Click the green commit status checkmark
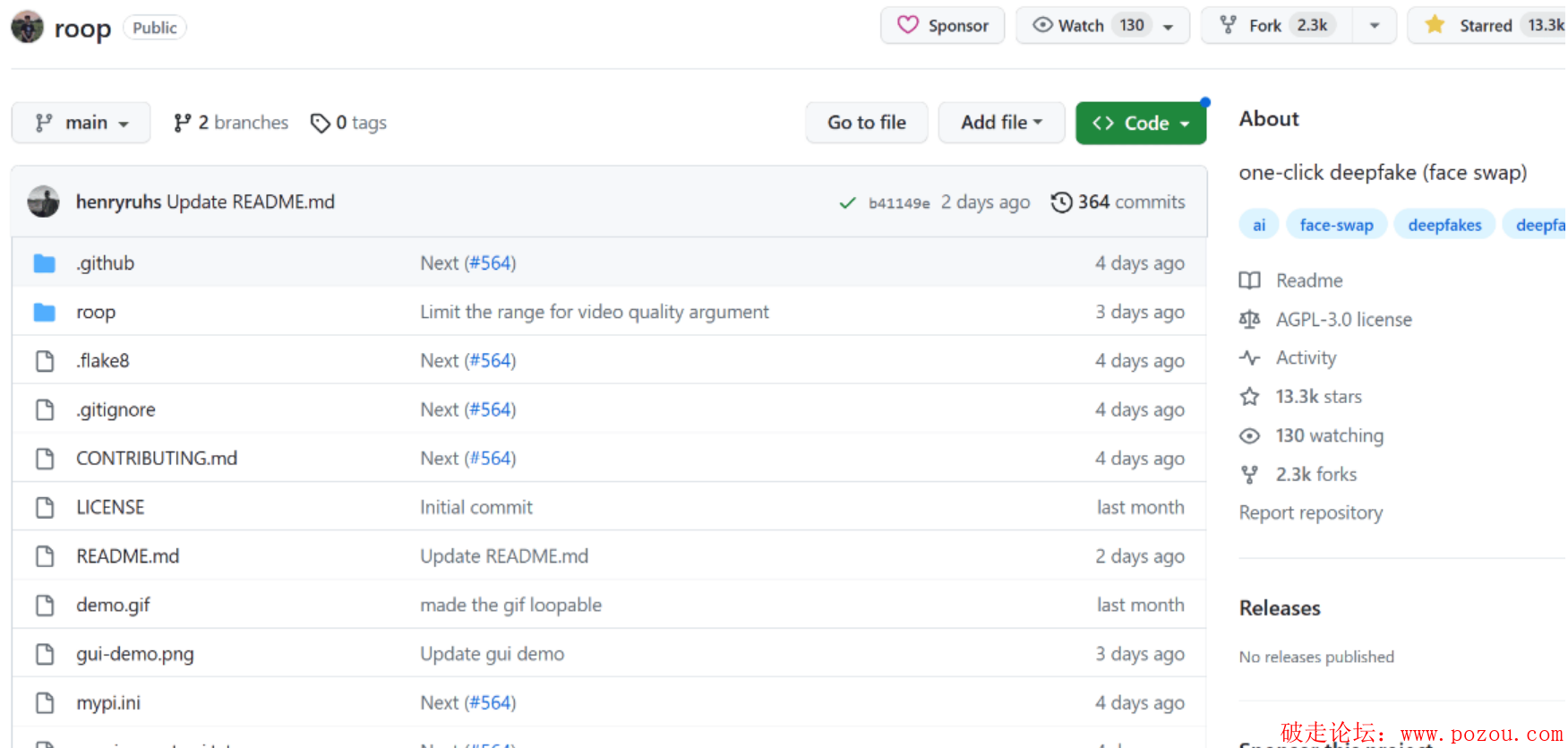Image resolution: width=1568 pixels, height=748 pixels. (x=847, y=203)
